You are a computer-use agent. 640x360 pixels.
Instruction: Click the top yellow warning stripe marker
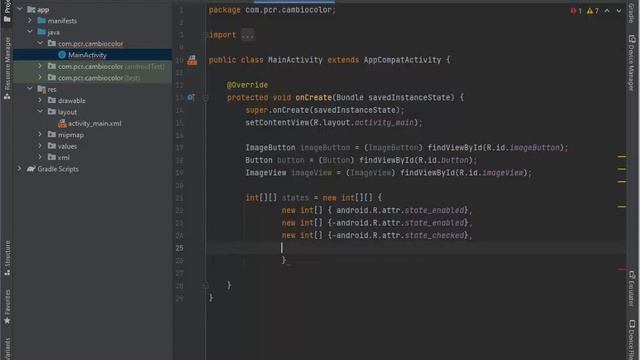pyautogui.click(x=622, y=157)
